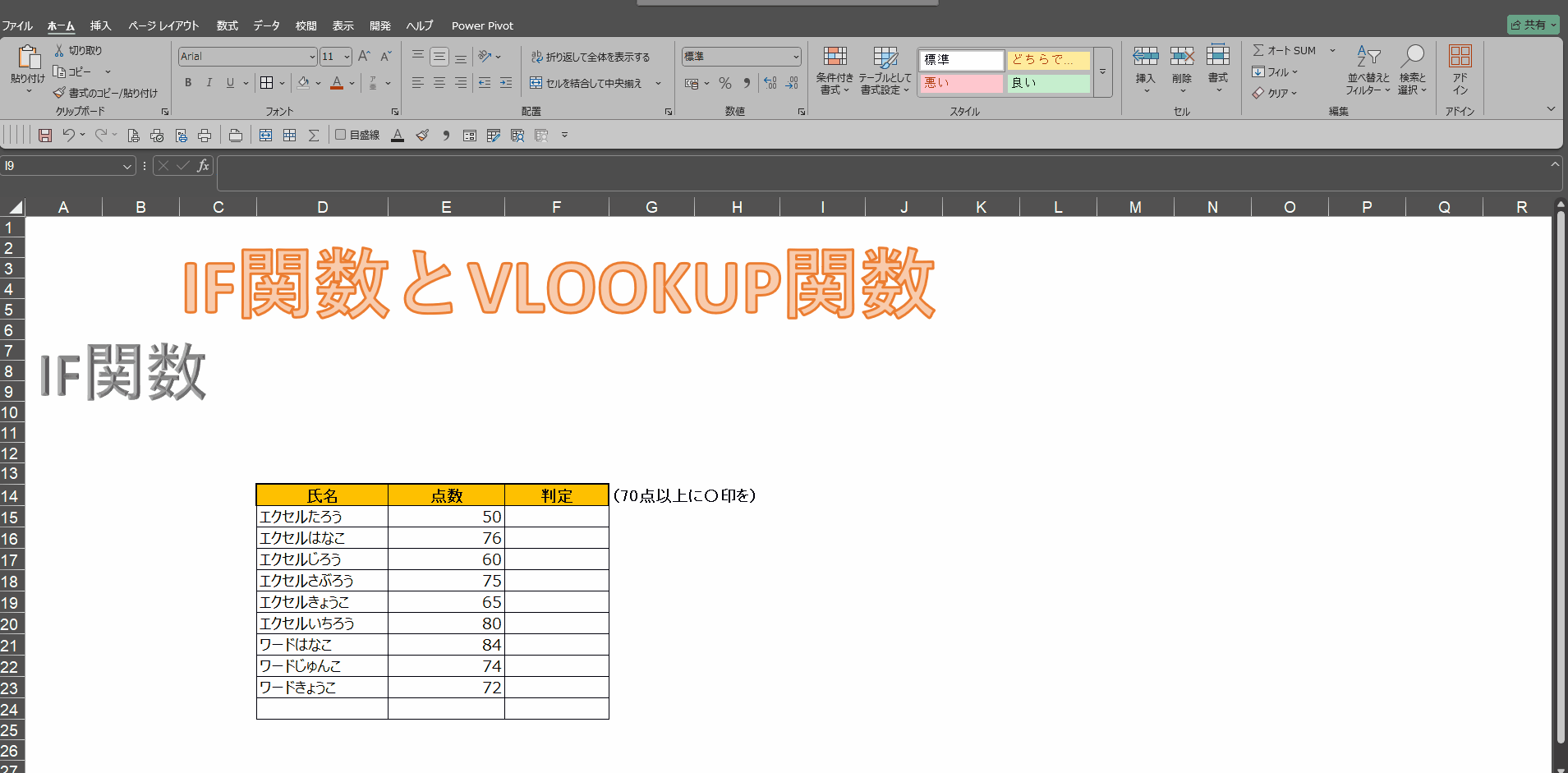Select the cell containing エクセルはなこ
Viewport: 1568px width, 773px height.
click(322, 538)
